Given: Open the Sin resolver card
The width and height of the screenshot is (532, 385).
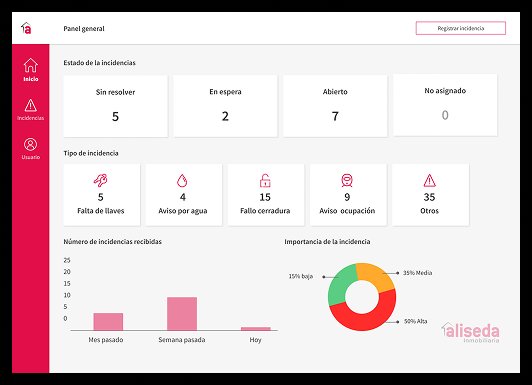Looking at the screenshot, I should tap(115, 106).
